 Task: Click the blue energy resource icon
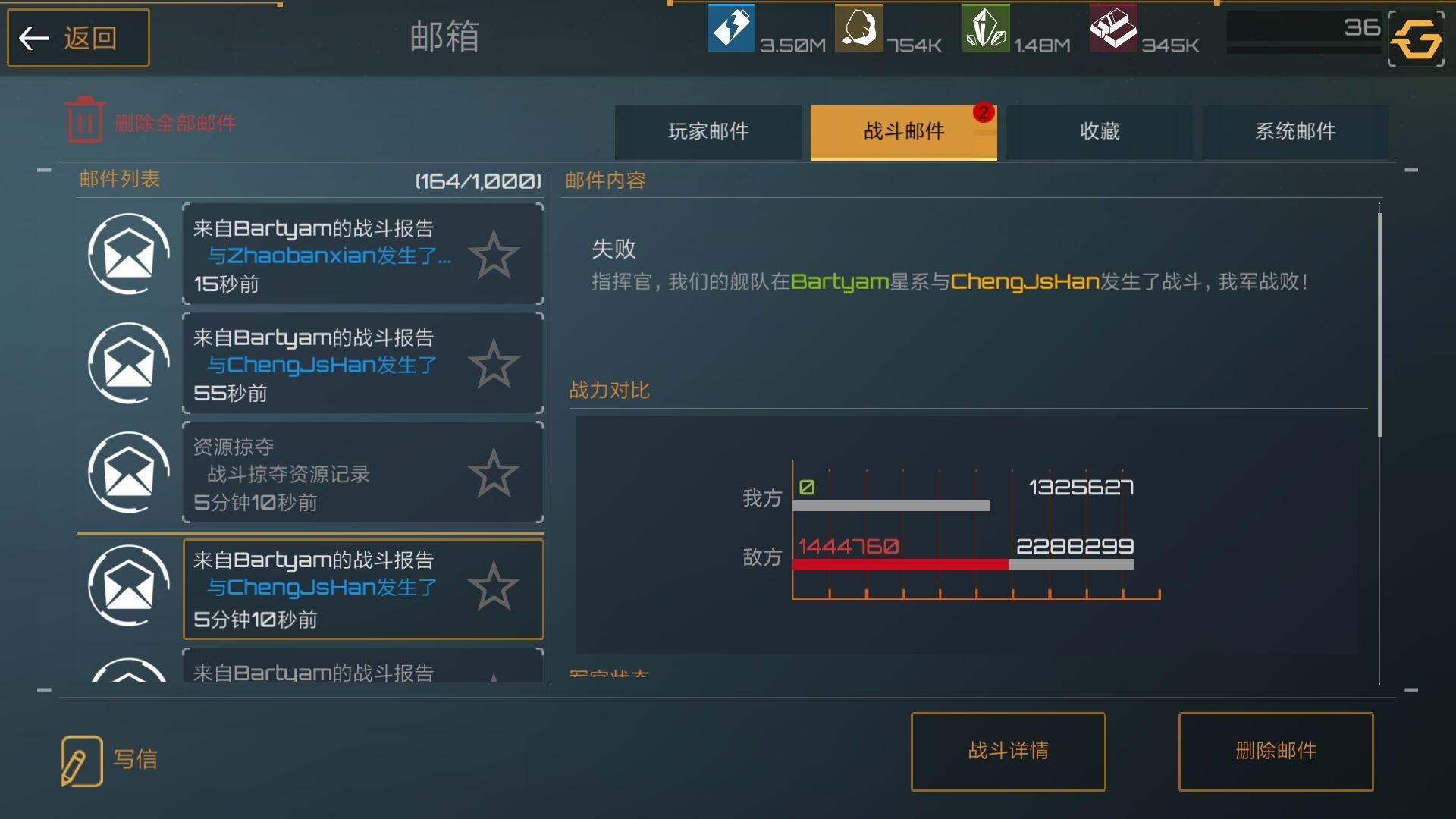[x=731, y=27]
